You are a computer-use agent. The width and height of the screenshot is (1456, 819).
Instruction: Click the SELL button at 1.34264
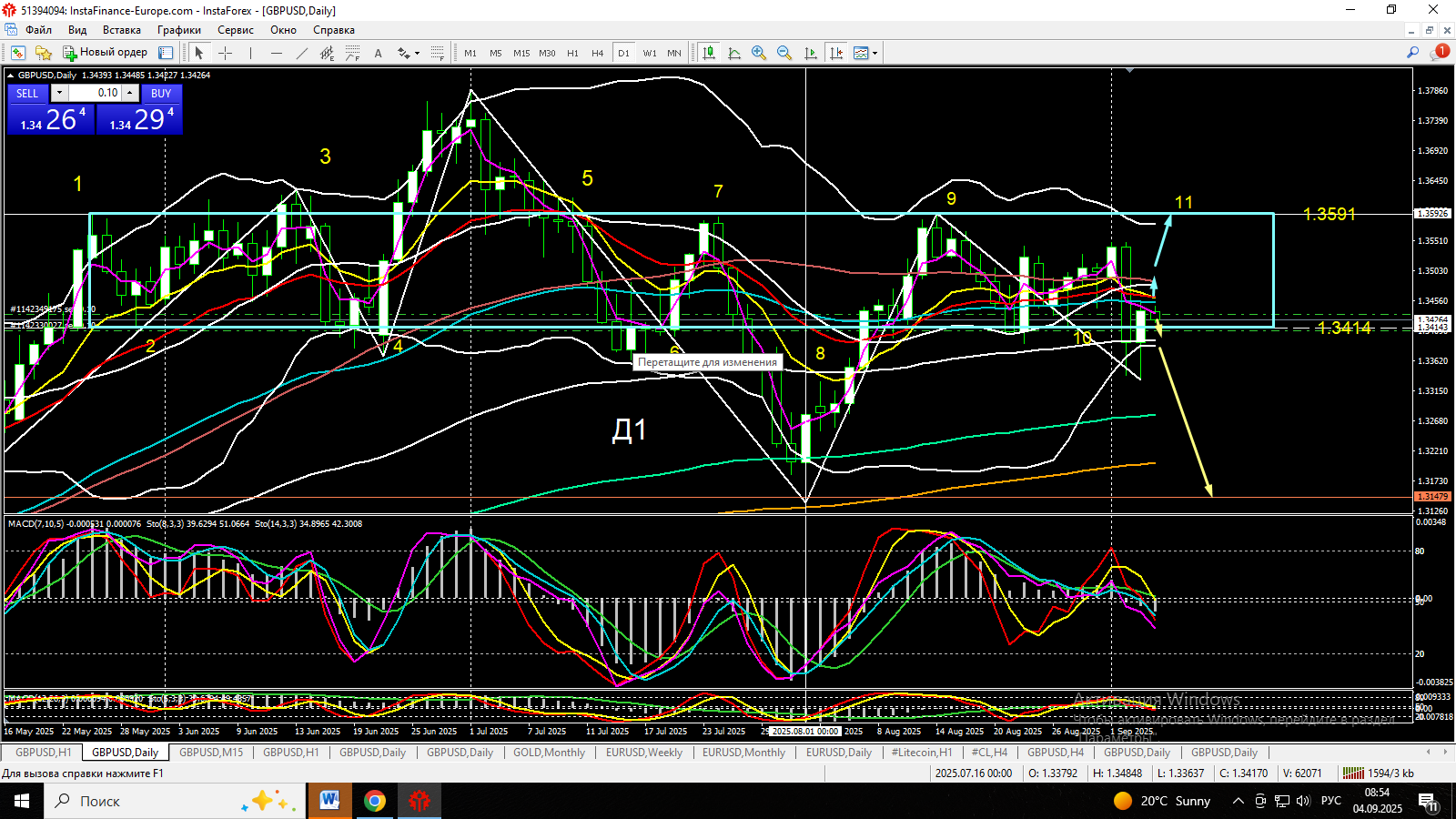(51, 118)
